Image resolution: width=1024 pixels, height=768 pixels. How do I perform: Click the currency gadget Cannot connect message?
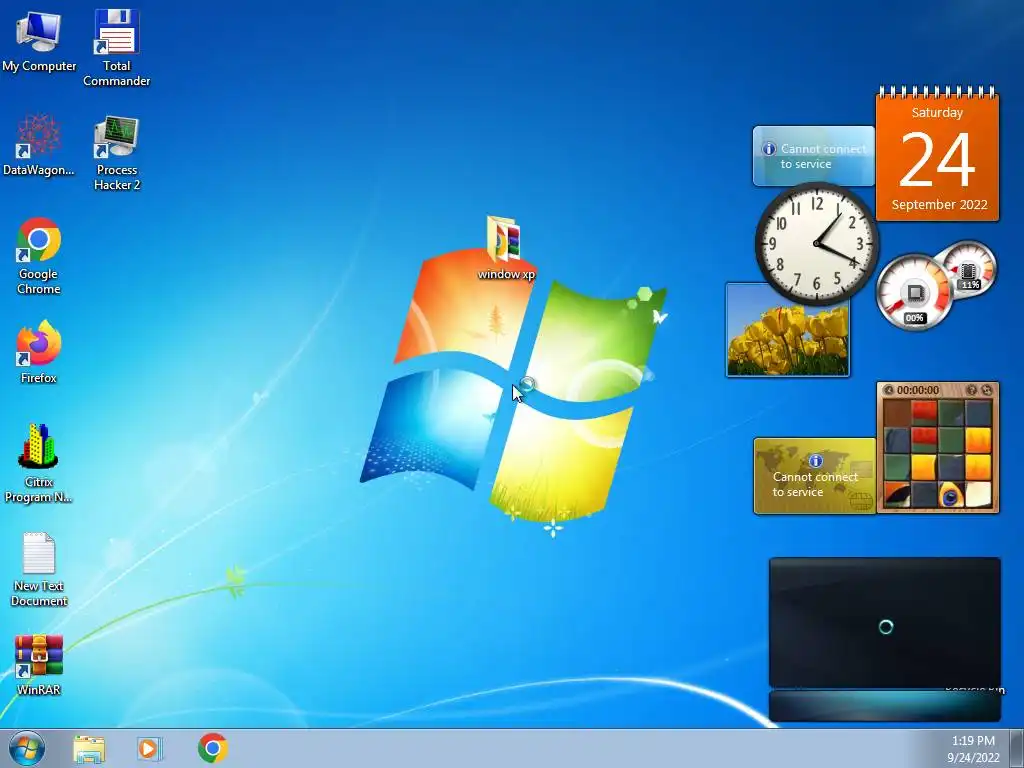tap(815, 485)
